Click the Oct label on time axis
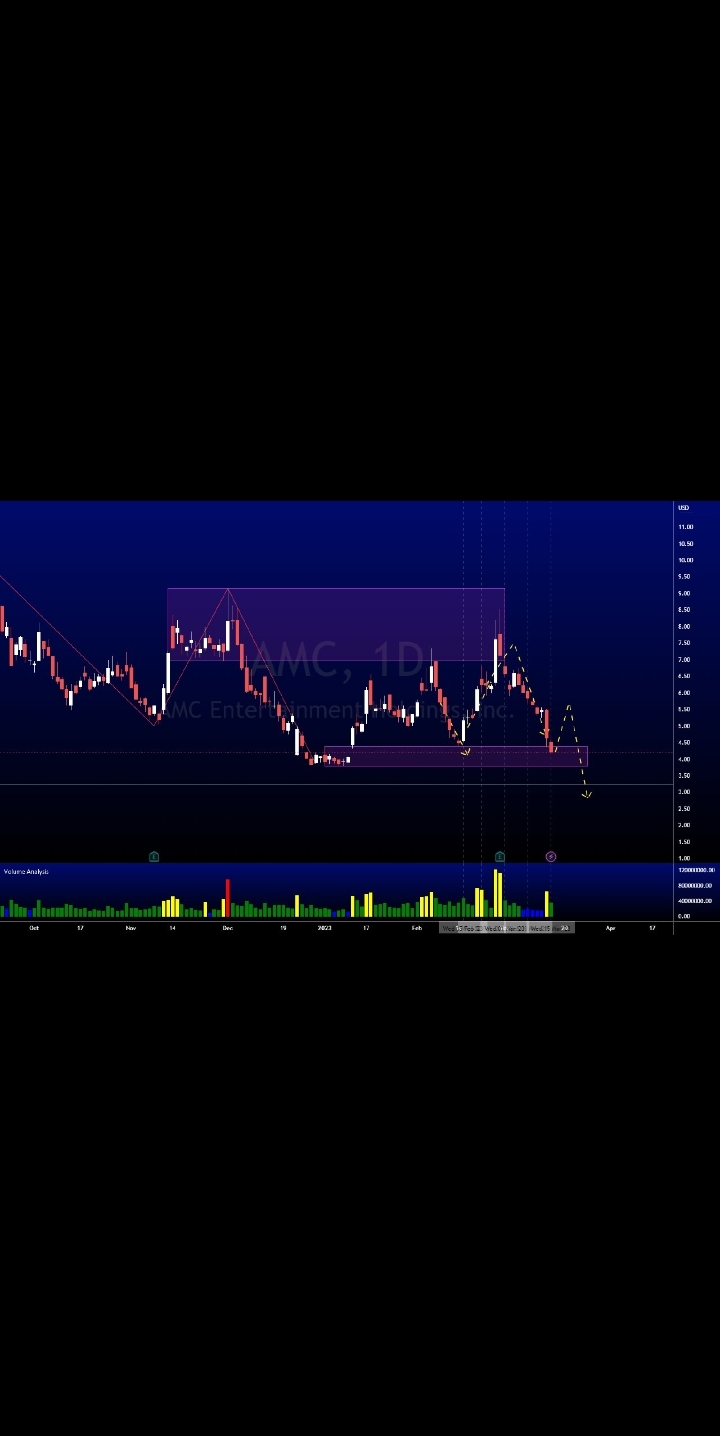Screen dimensions: 720x1436 tap(34, 928)
